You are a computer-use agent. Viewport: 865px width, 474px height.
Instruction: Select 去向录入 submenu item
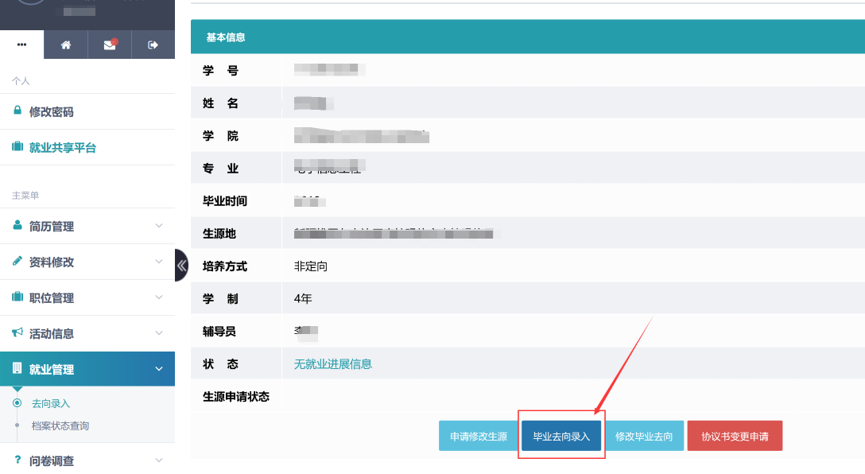(x=51, y=403)
